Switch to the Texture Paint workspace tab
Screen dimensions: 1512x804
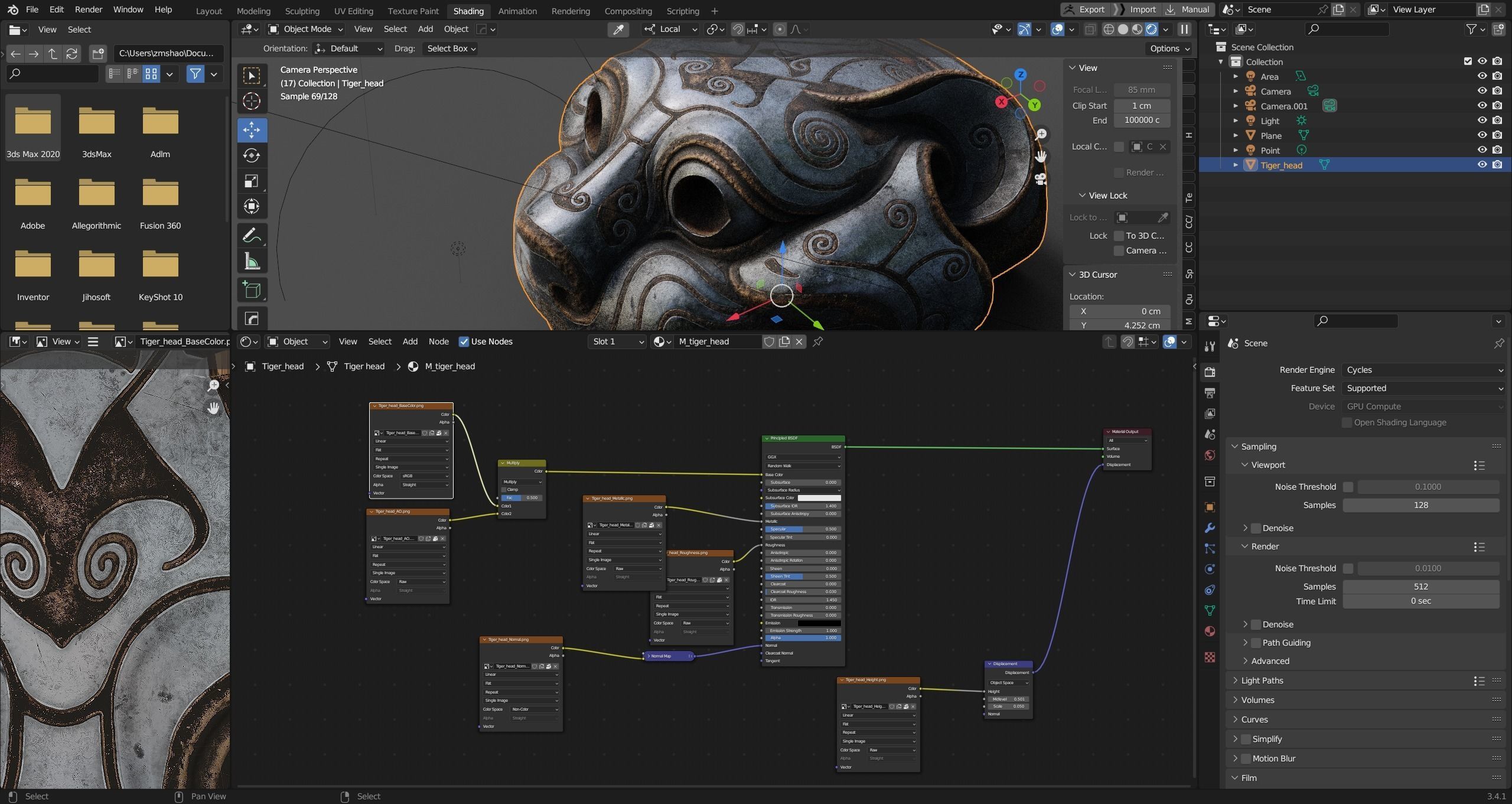413,11
